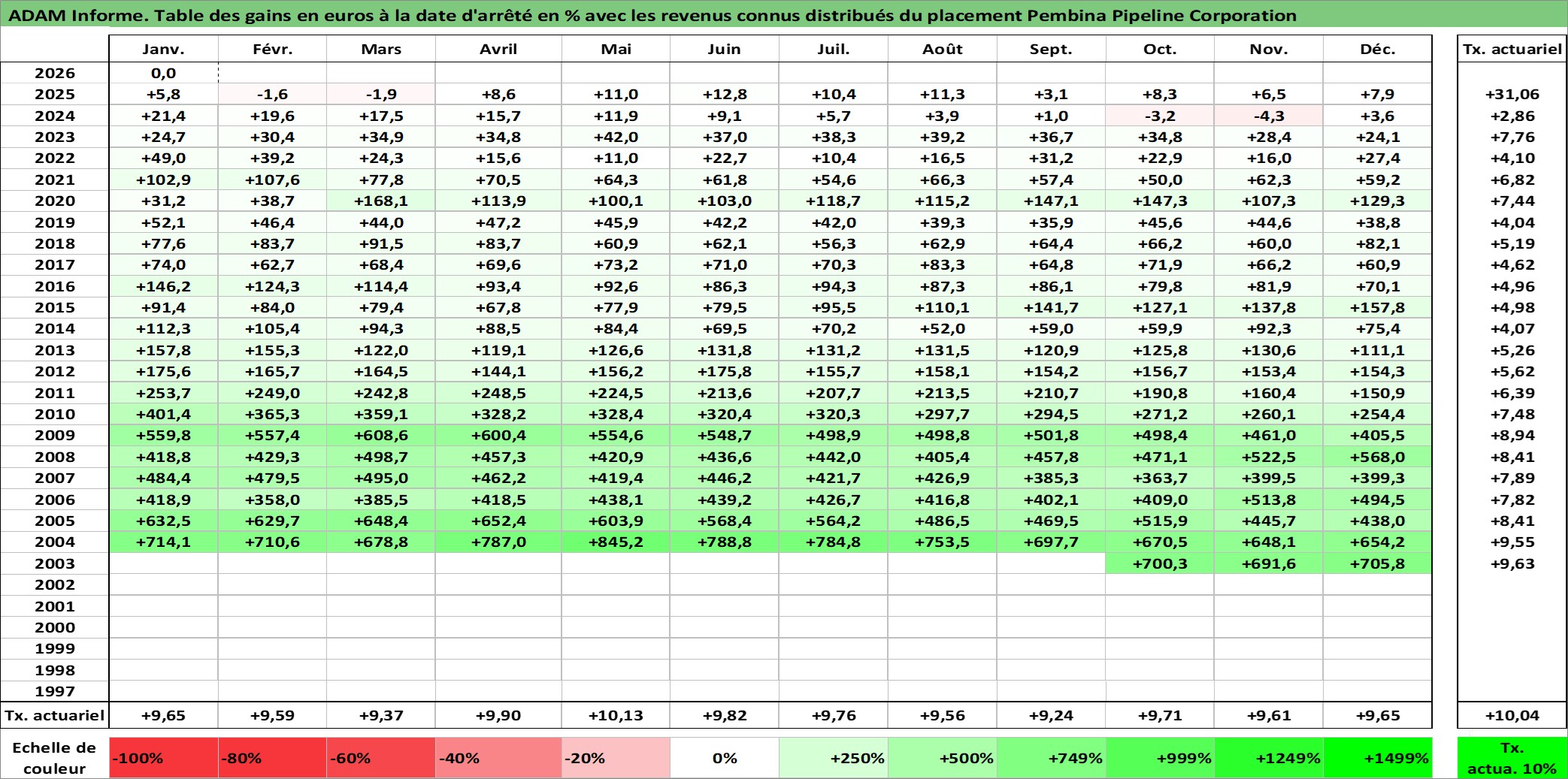The height and width of the screenshot is (779, 1568).
Task: Select the +700,3 cell in Oct. 2003
Action: click(x=1160, y=563)
